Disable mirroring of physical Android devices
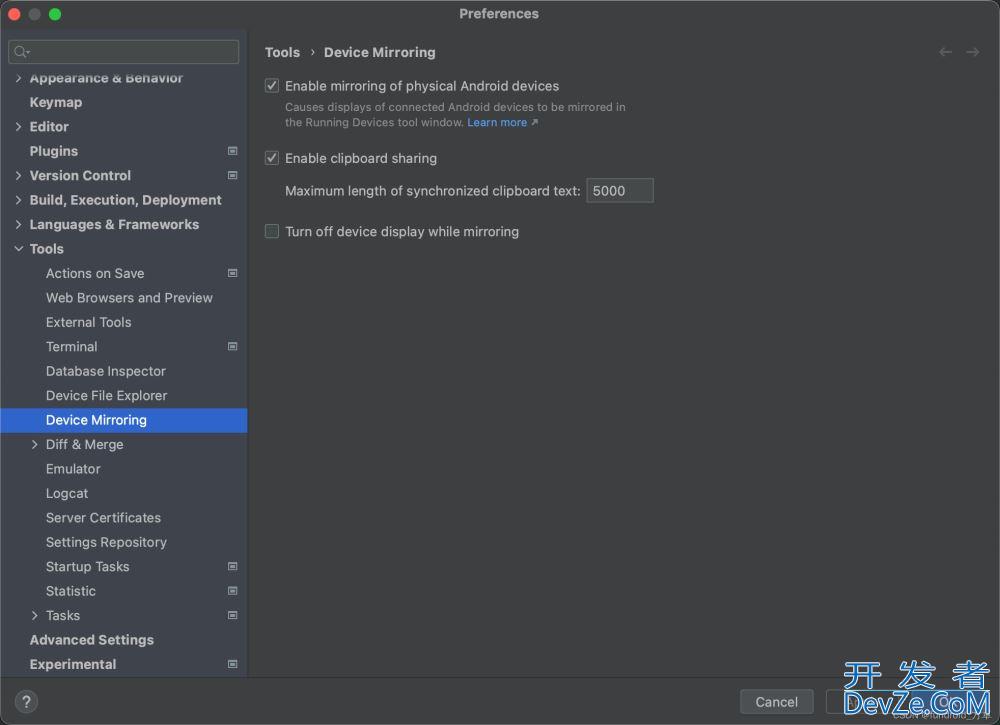 click(272, 85)
